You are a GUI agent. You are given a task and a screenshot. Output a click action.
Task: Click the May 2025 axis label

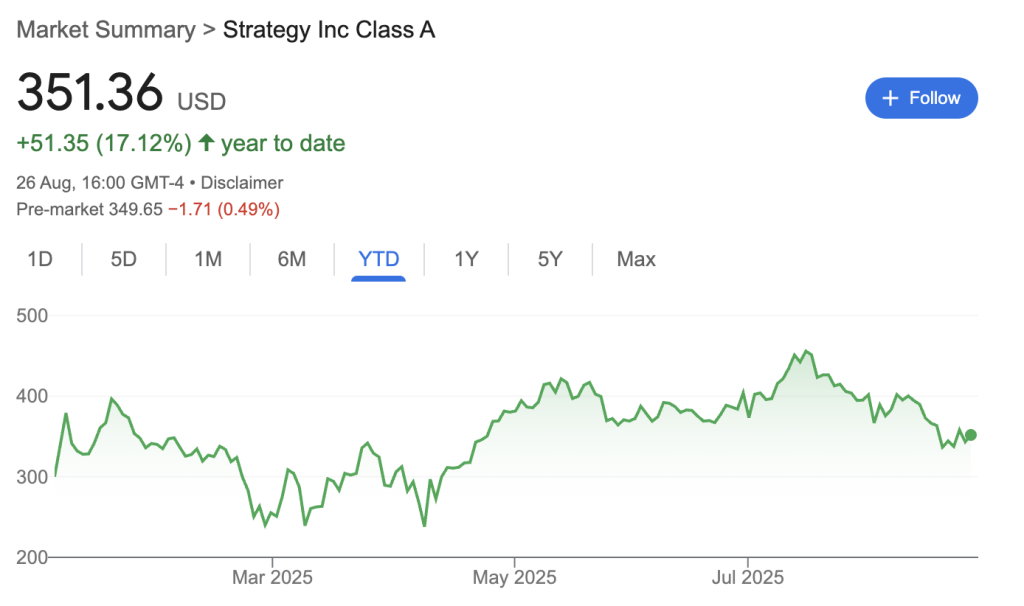tap(514, 578)
